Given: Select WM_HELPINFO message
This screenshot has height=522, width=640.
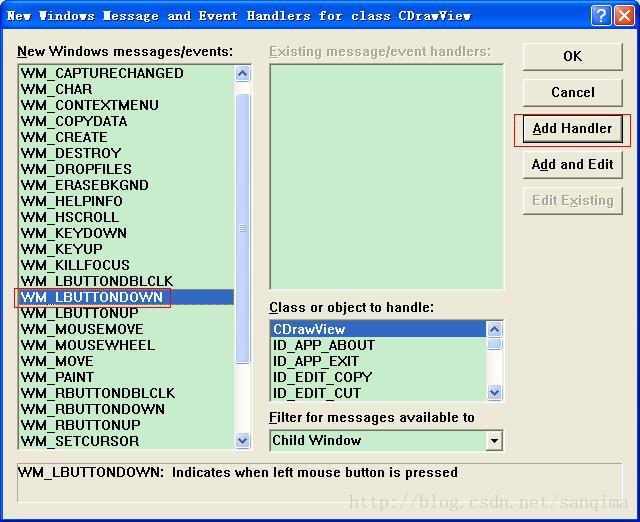Looking at the screenshot, I should (127, 201).
